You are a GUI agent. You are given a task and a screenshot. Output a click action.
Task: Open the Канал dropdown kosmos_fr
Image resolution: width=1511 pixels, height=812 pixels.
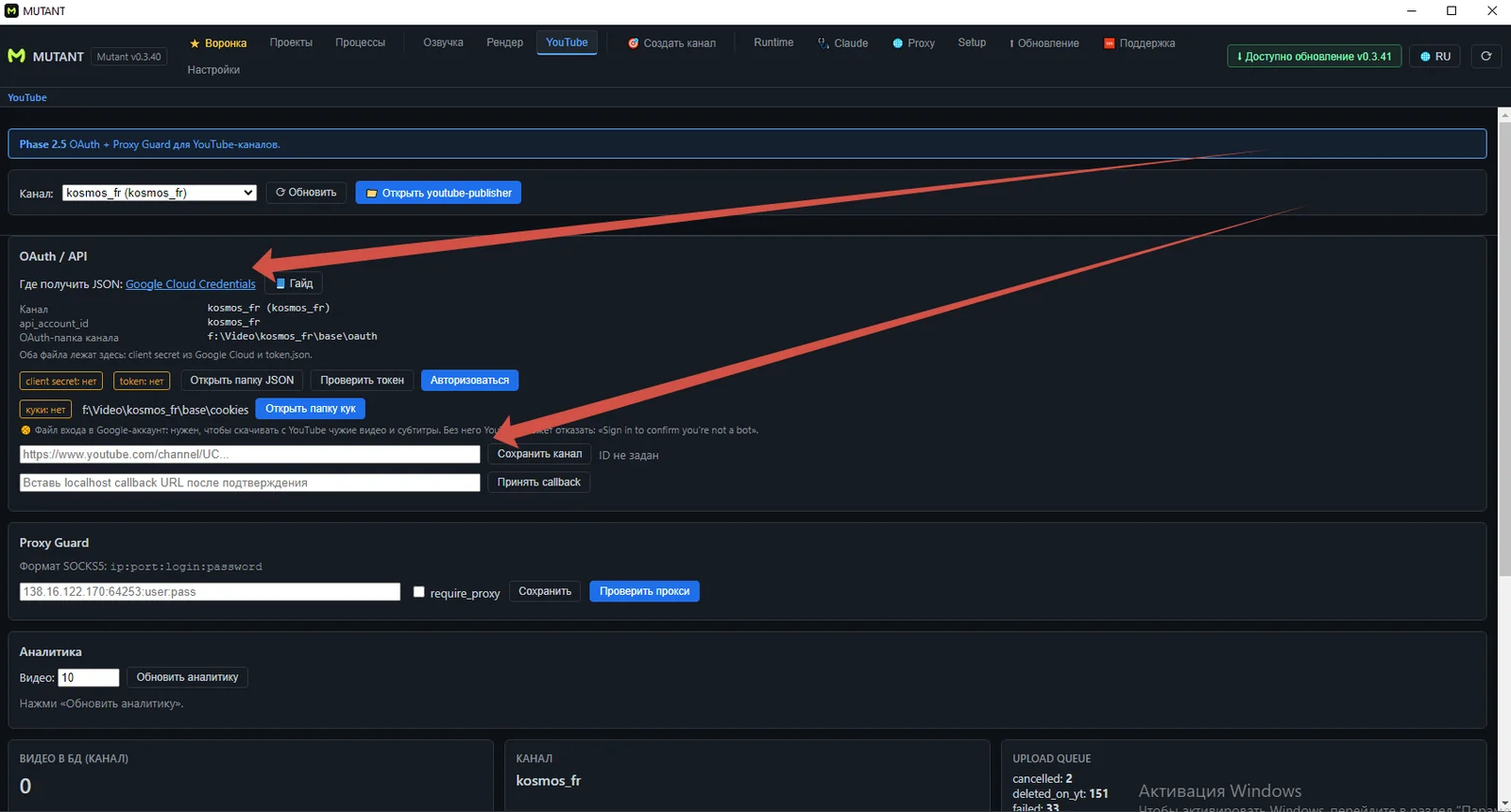tap(160, 193)
